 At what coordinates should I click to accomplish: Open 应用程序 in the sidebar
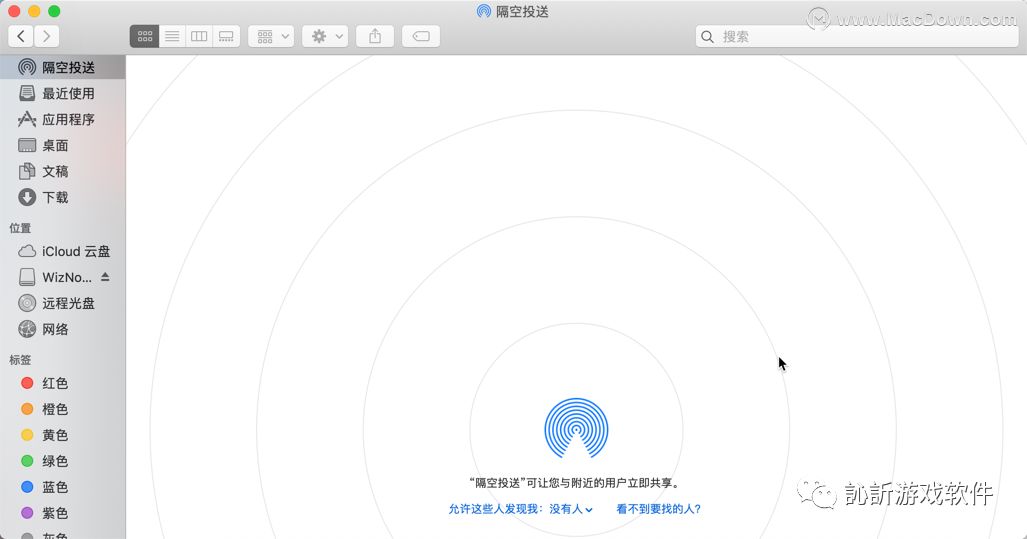62,119
